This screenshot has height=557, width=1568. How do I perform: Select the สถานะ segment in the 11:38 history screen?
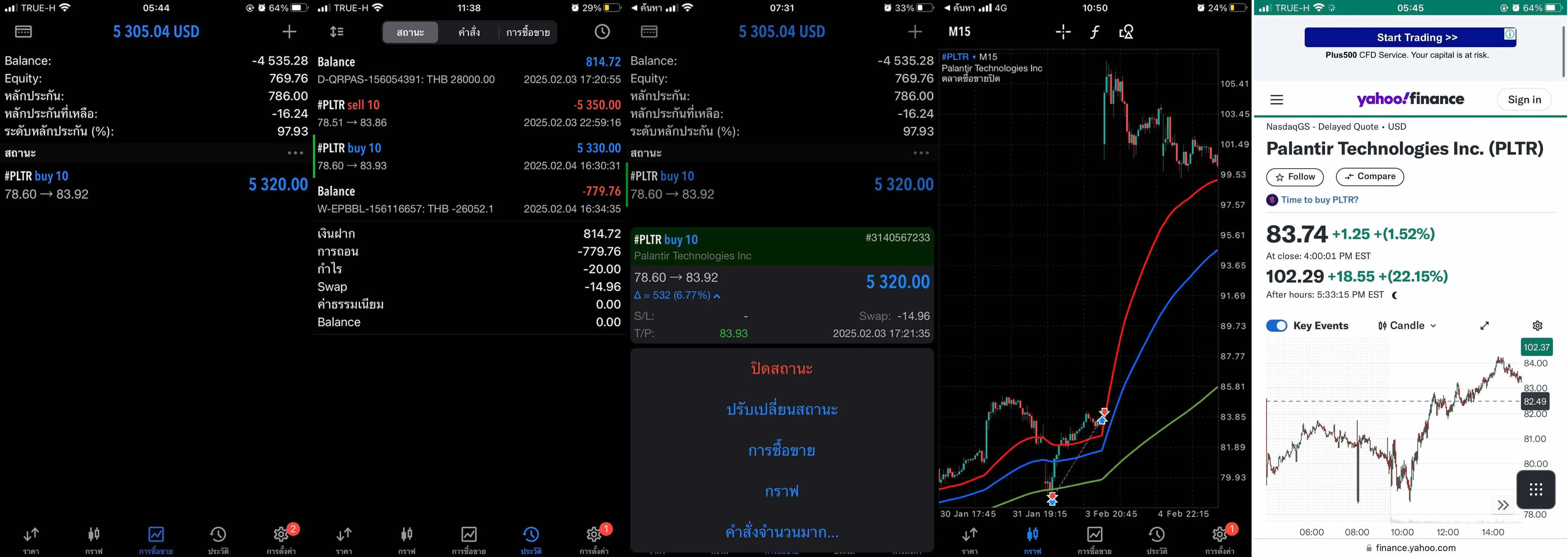coord(410,32)
